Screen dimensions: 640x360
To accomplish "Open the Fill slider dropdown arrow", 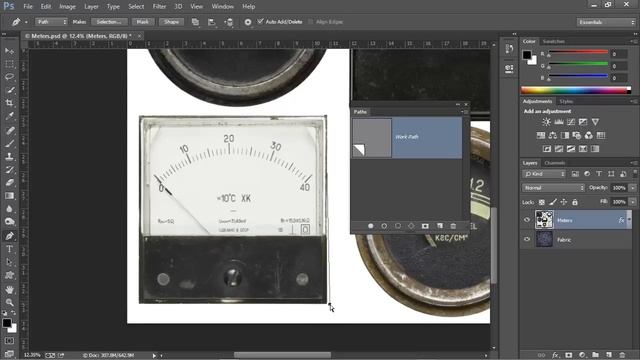I will (633, 202).
